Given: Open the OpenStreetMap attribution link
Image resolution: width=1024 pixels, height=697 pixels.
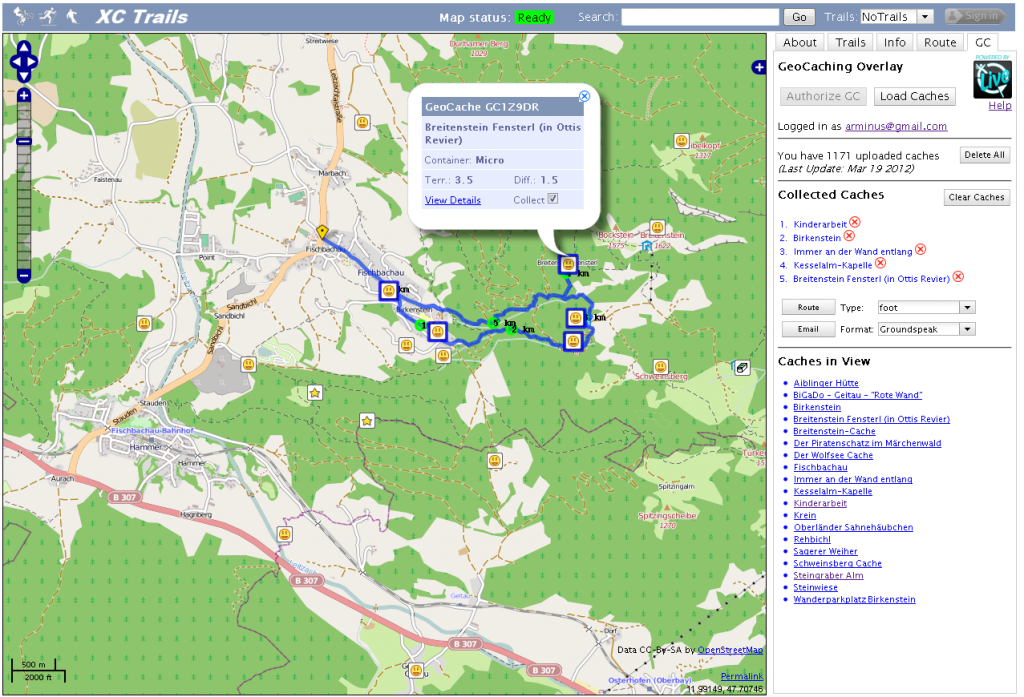Looking at the screenshot, I should point(730,650).
